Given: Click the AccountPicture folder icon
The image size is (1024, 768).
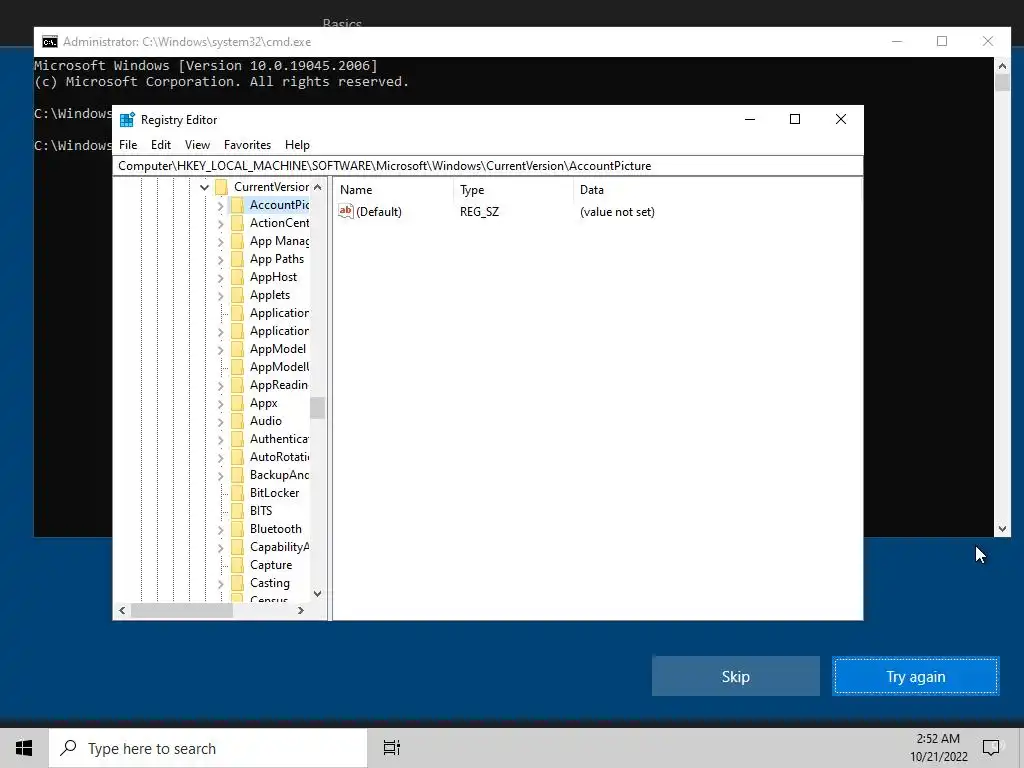Looking at the screenshot, I should [x=238, y=205].
